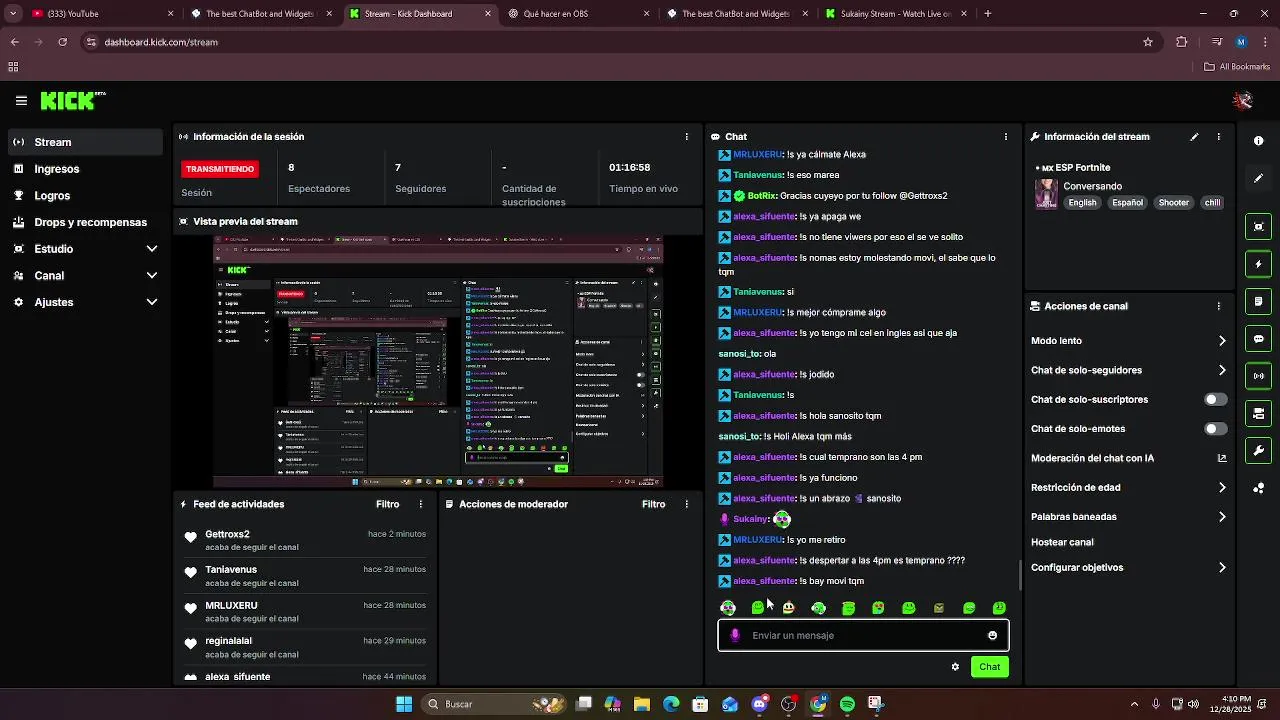This screenshot has height=720, width=1280.
Task: Open Chat panel three-dot menu
Action: pos(1006,137)
